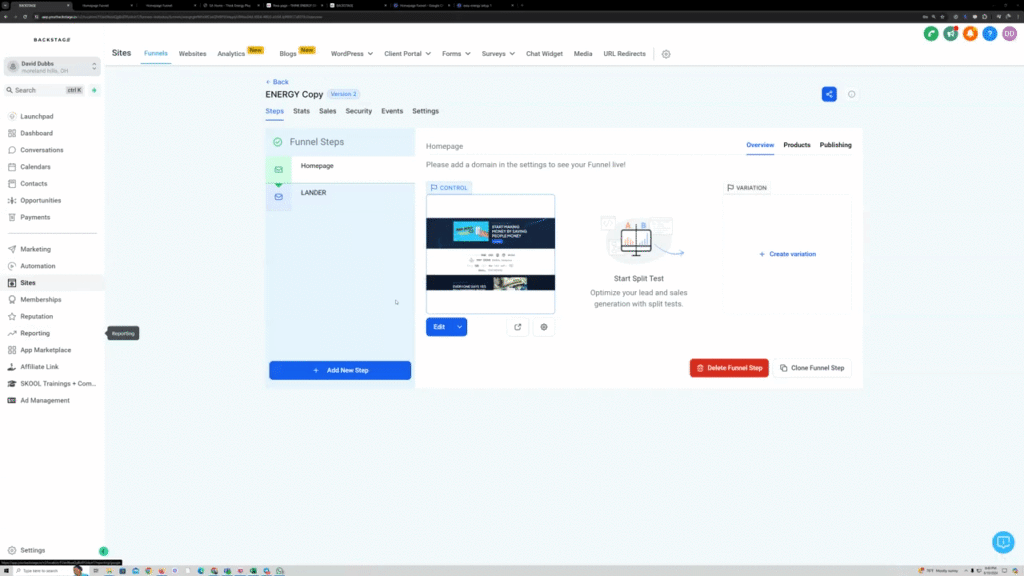Screen dimensions: 1024x576
Task: Open funnel preview in new tab icon
Action: pos(518,327)
